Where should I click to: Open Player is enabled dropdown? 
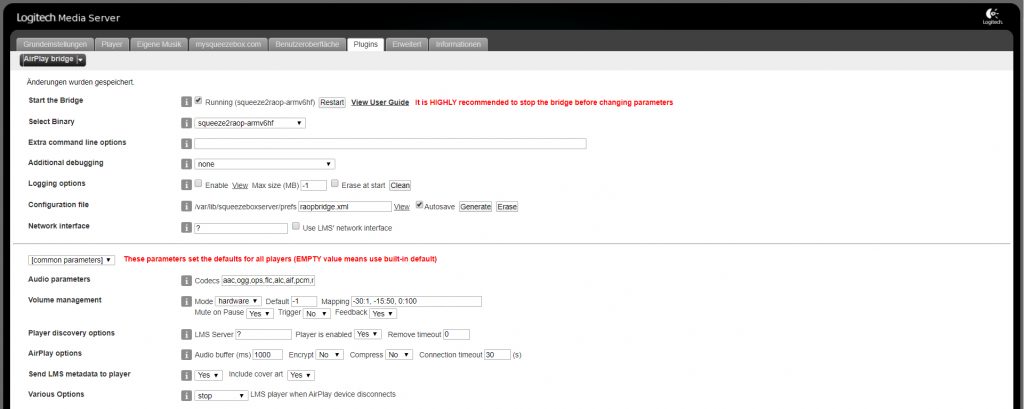[368, 334]
